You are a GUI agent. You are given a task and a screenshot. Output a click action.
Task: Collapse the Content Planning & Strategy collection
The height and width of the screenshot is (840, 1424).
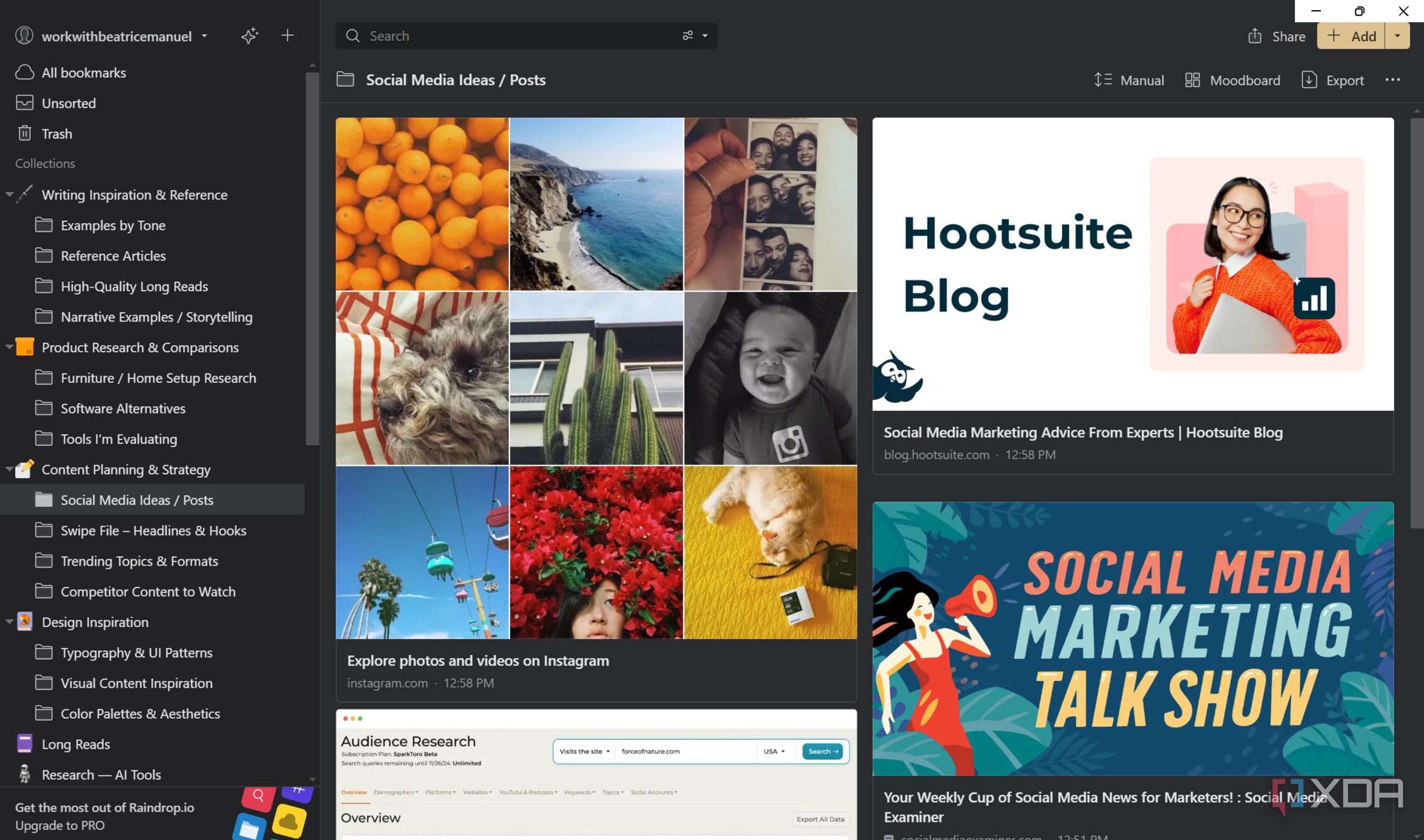(9, 469)
